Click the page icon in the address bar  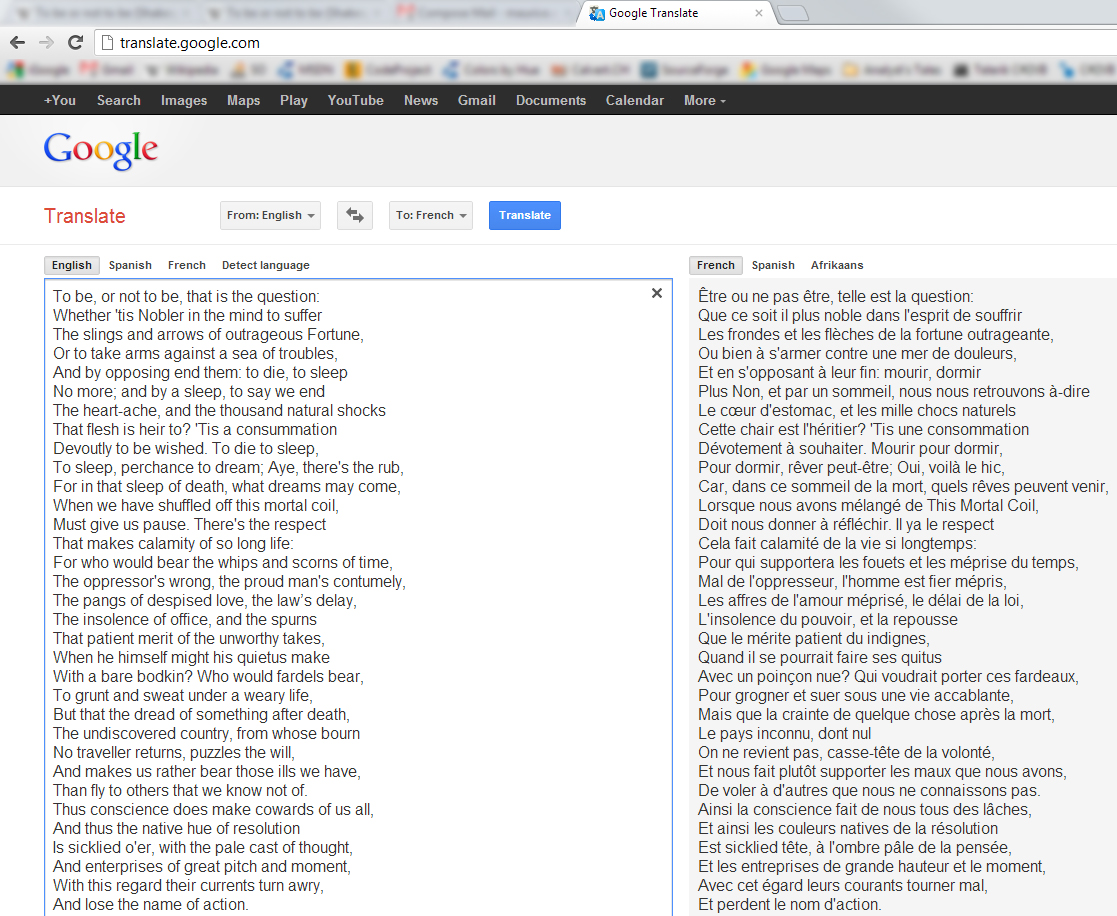click(x=108, y=43)
